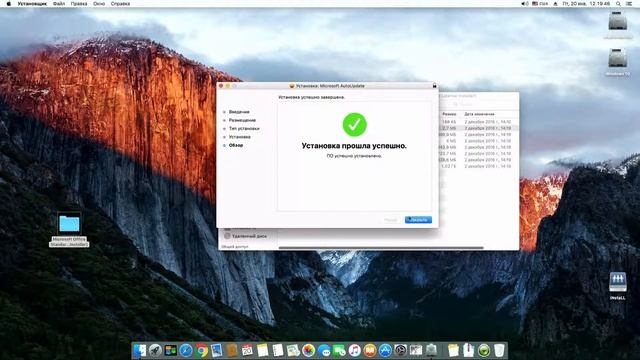This screenshot has height=360, width=640.
Task: Open the Apple menu
Action: pyautogui.click(x=9, y=4)
